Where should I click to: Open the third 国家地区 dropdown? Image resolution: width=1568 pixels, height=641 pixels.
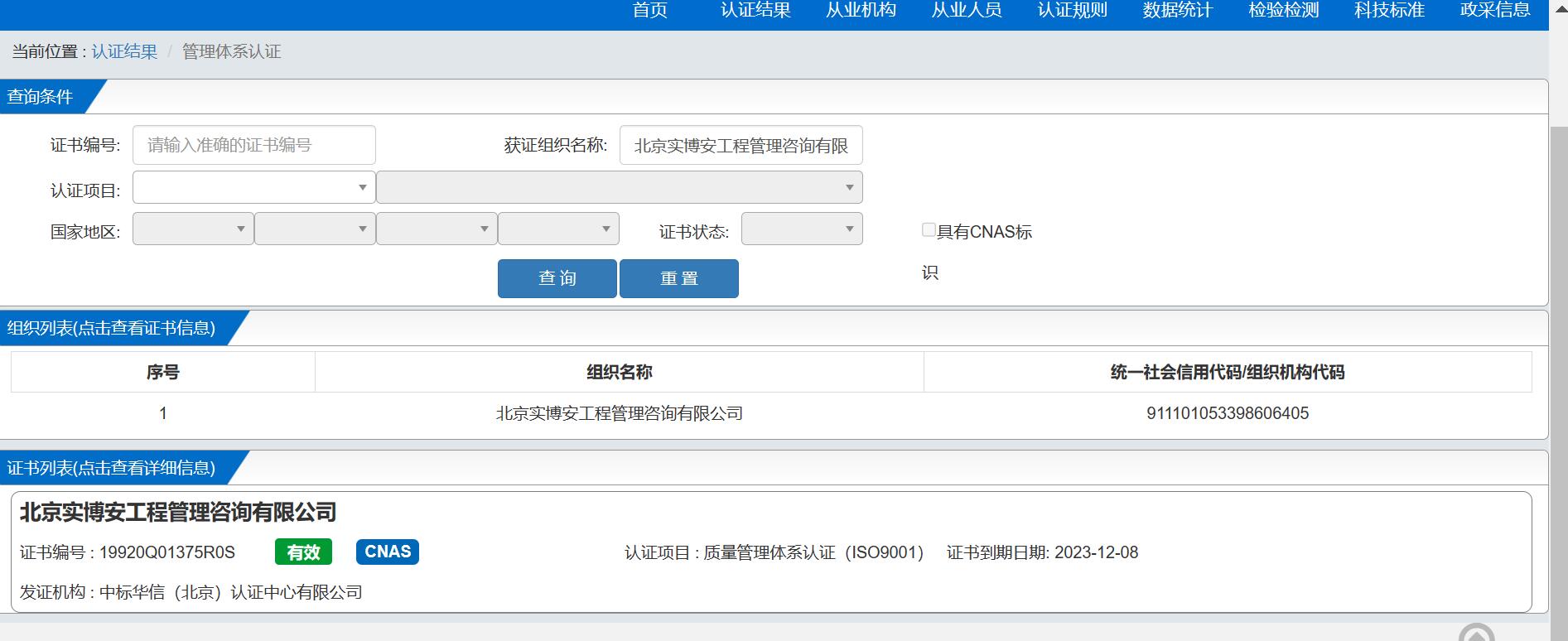point(437,229)
